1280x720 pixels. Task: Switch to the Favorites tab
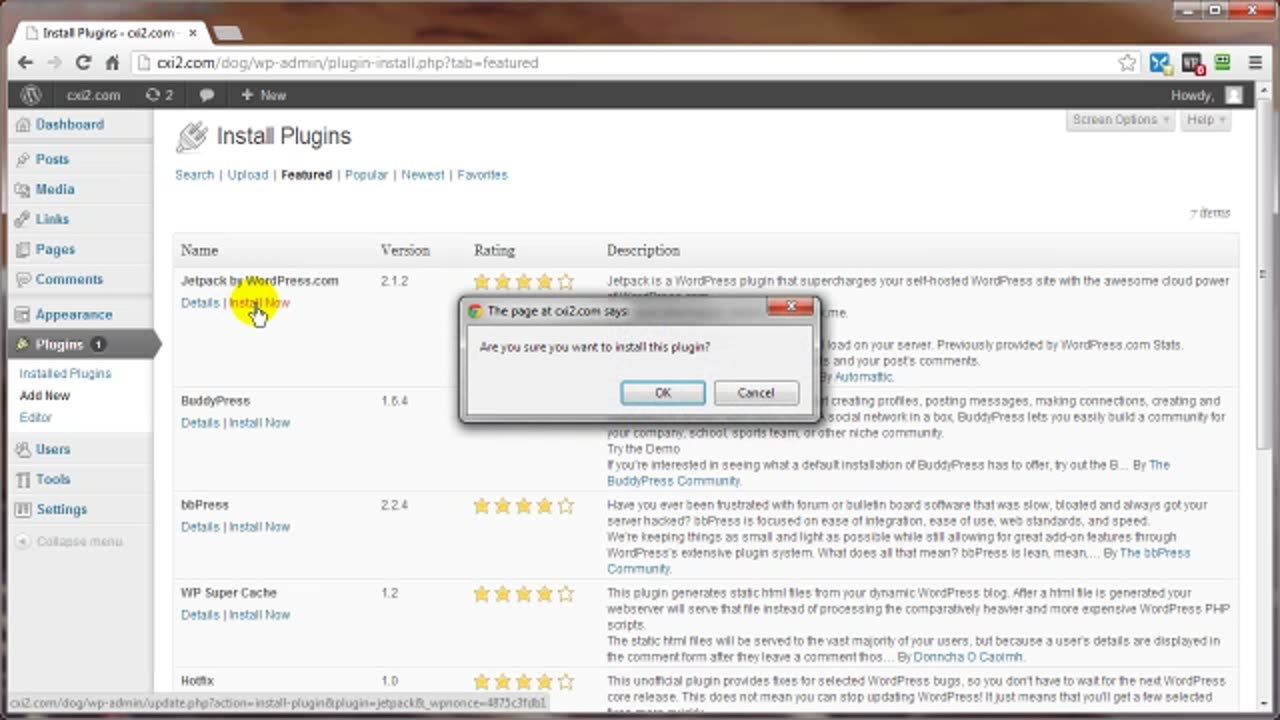pyautogui.click(x=482, y=175)
